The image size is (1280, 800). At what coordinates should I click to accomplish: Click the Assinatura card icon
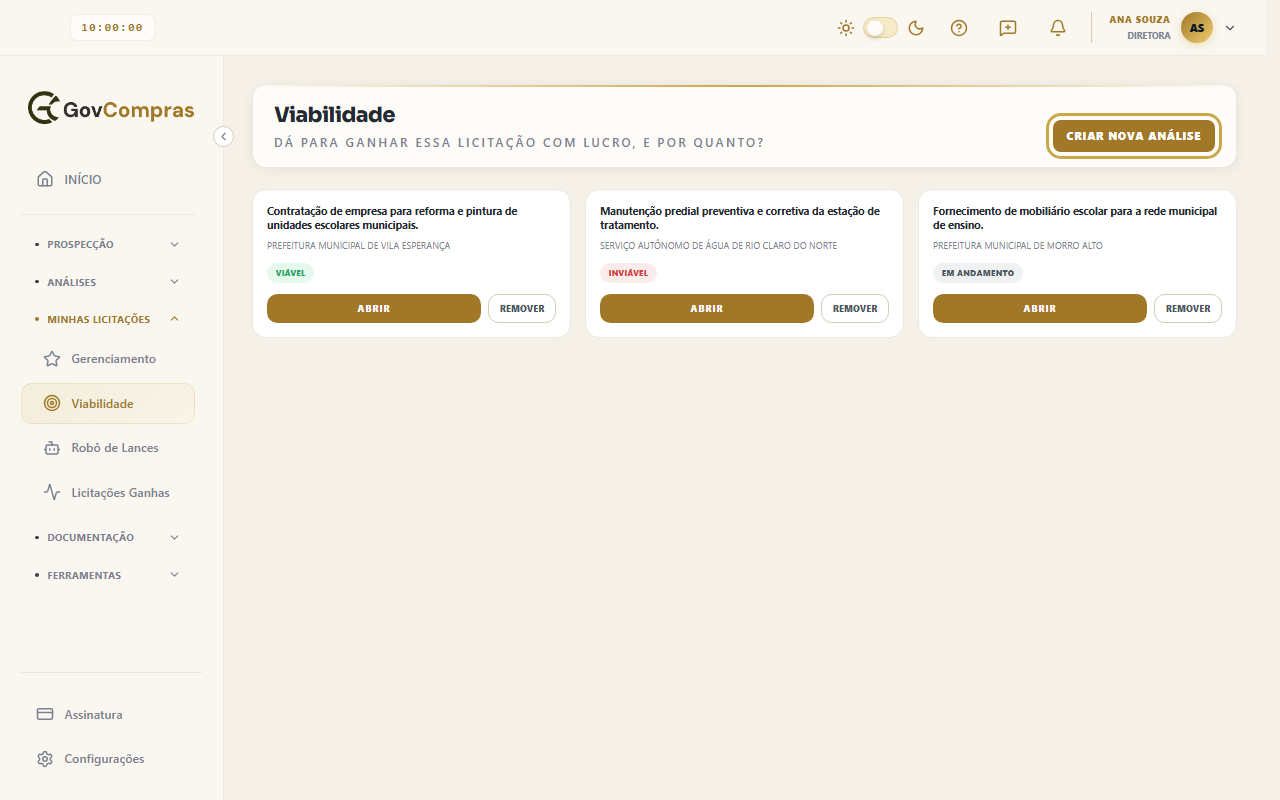pyautogui.click(x=45, y=715)
